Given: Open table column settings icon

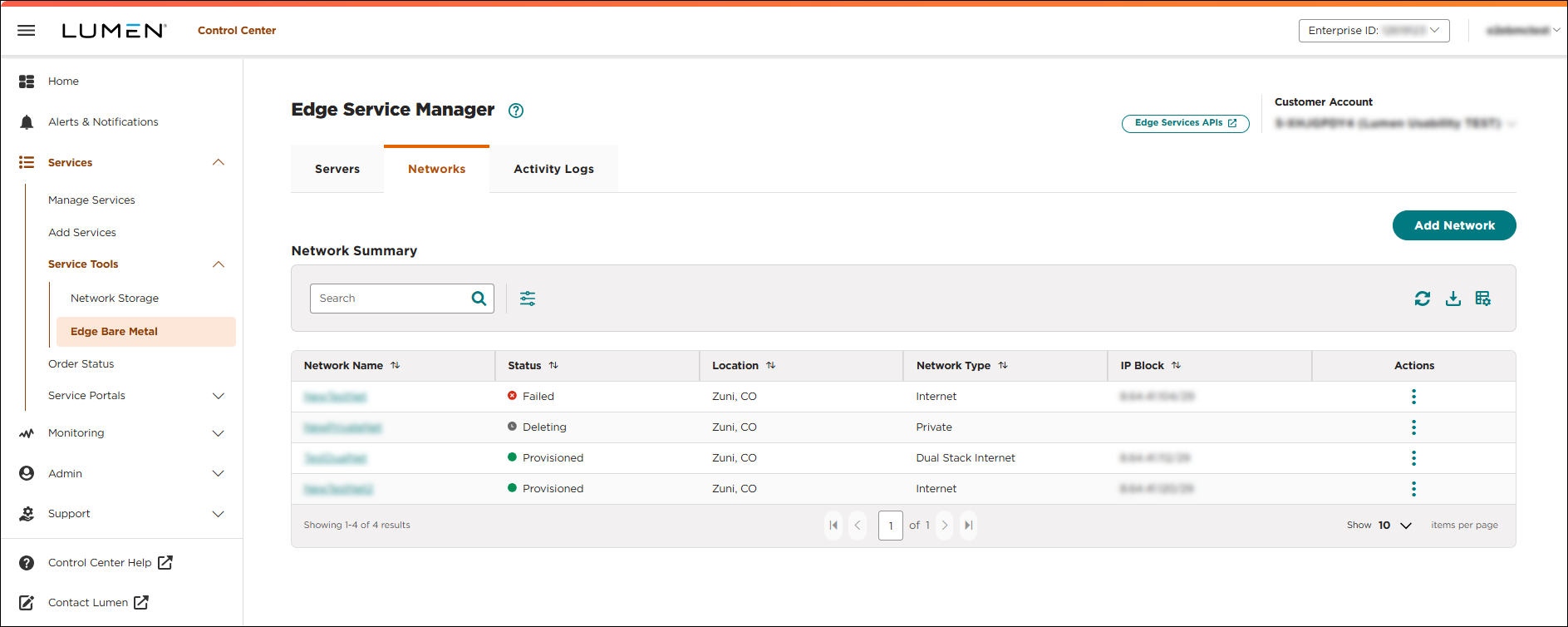Looking at the screenshot, I should pos(1483,299).
